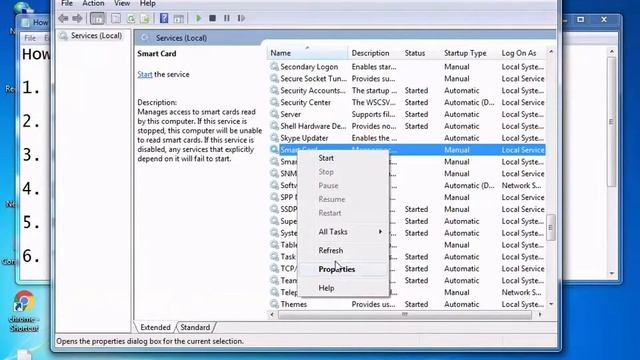The image size is (640, 360).
Task: Click 'Automatic (D...' startup type of Security Center
Action: click(x=469, y=102)
